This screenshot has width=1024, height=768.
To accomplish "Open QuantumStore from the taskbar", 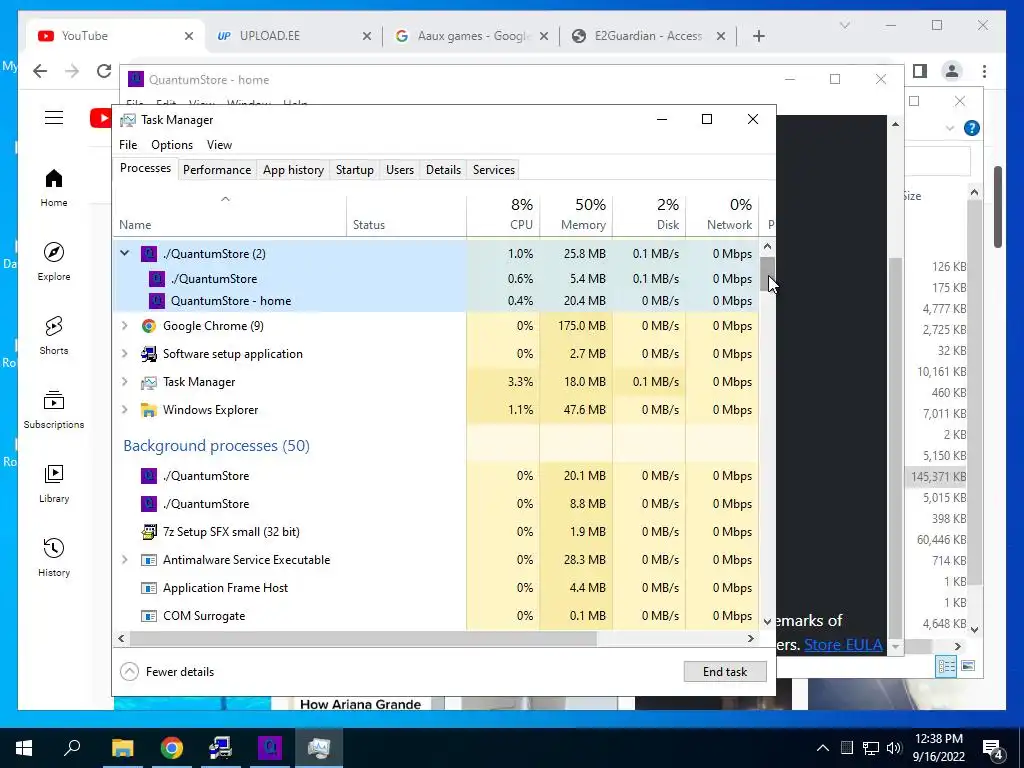I will click(269, 748).
